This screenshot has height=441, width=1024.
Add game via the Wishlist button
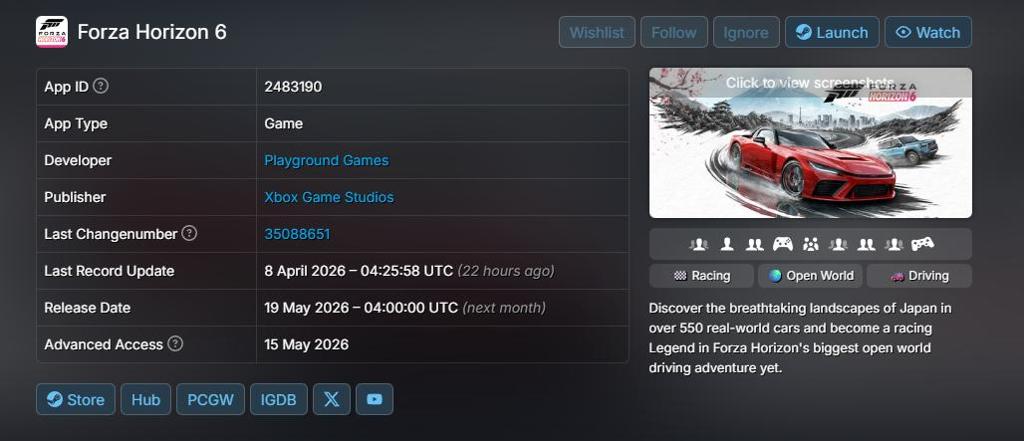click(x=597, y=32)
